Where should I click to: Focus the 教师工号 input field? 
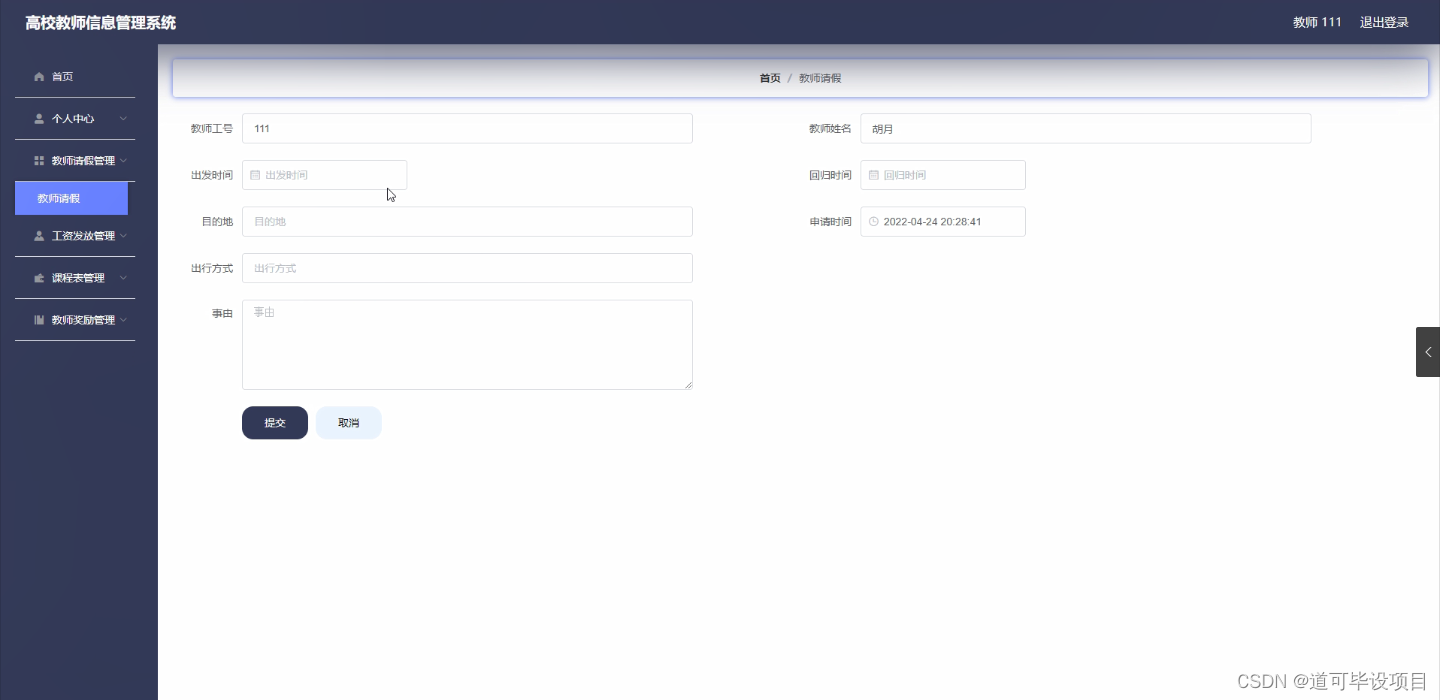click(467, 128)
